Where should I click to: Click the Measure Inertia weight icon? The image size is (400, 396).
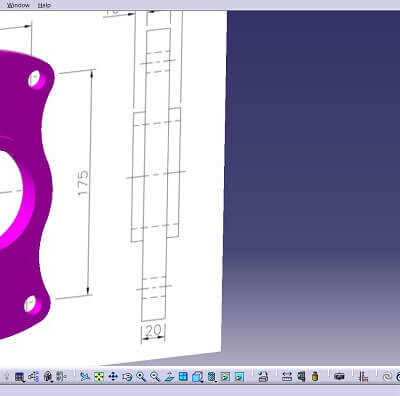point(314,377)
